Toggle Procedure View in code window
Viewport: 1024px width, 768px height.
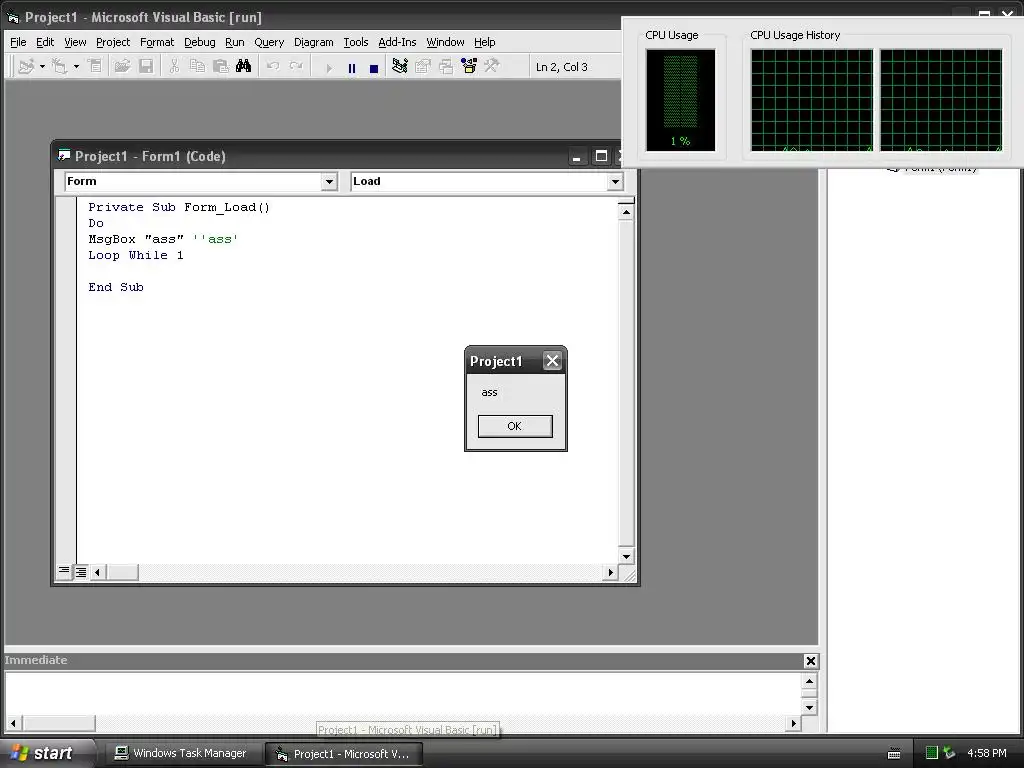click(64, 571)
